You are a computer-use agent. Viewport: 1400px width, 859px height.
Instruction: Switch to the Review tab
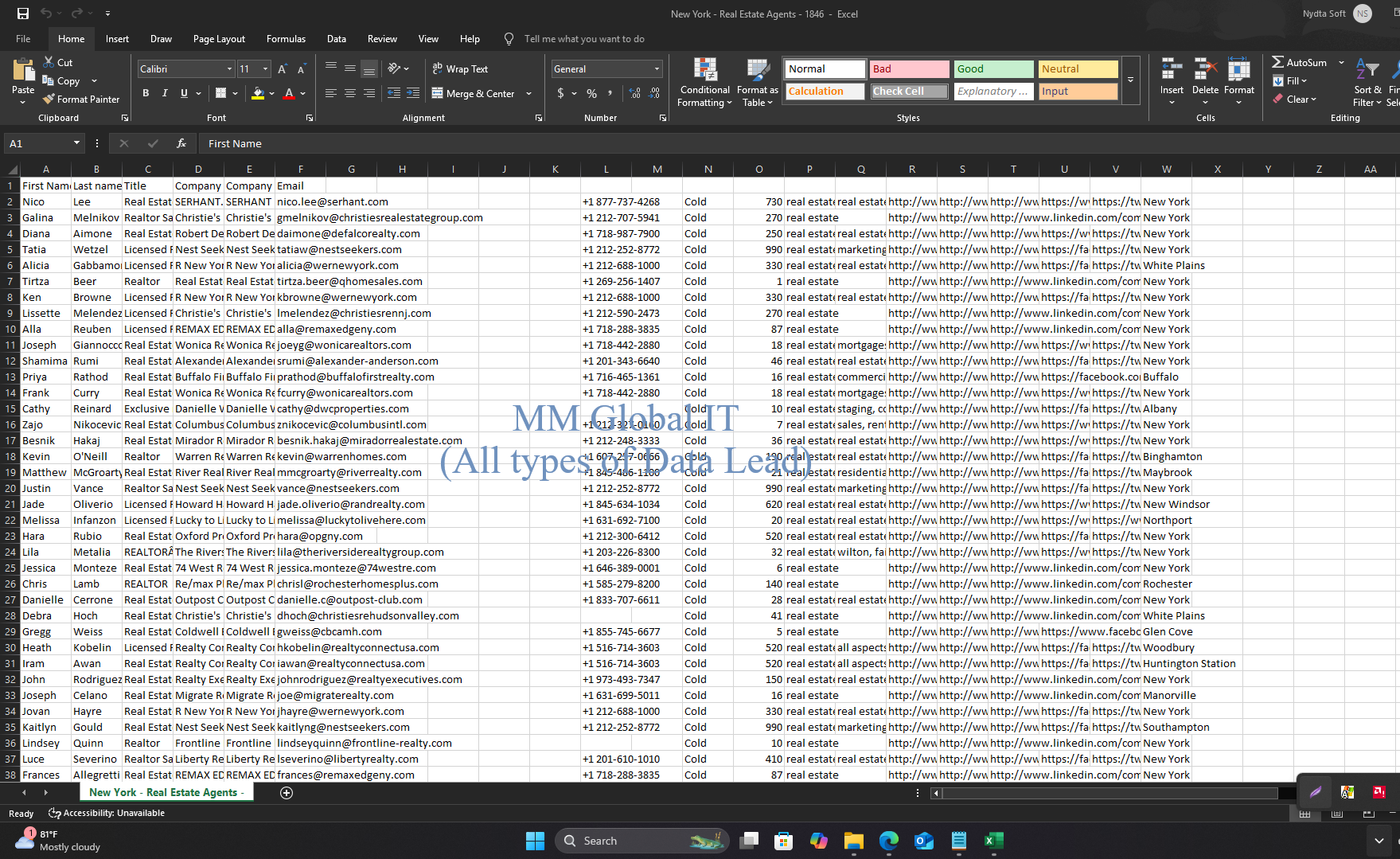382,39
